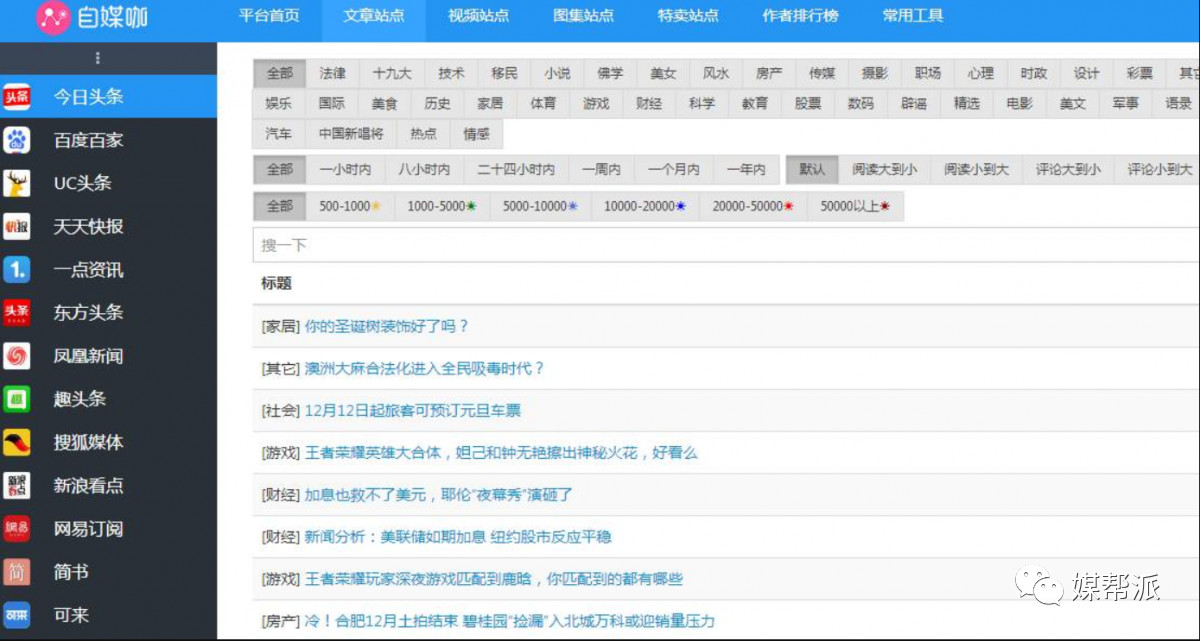Select the UC头条 deer icon
This screenshot has height=641, width=1200.
coord(17,183)
